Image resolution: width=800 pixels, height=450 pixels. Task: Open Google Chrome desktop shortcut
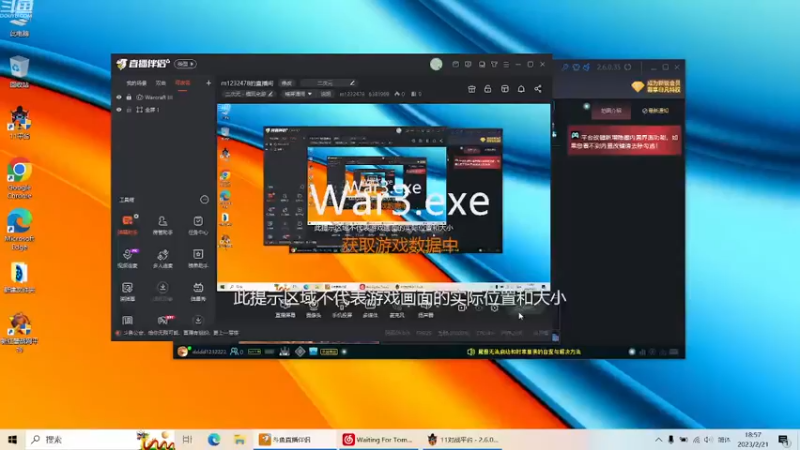(x=19, y=178)
